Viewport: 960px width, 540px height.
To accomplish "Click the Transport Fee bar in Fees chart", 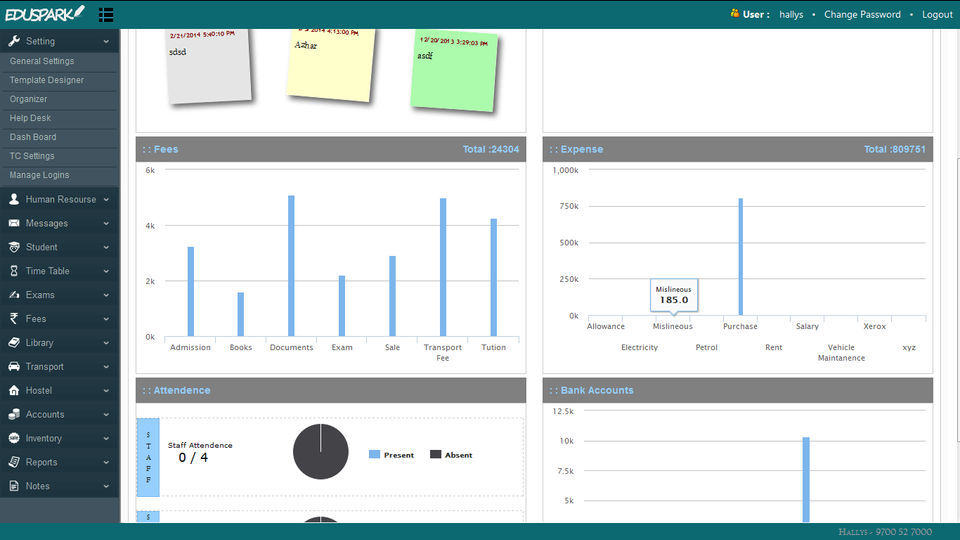I will pyautogui.click(x=443, y=267).
